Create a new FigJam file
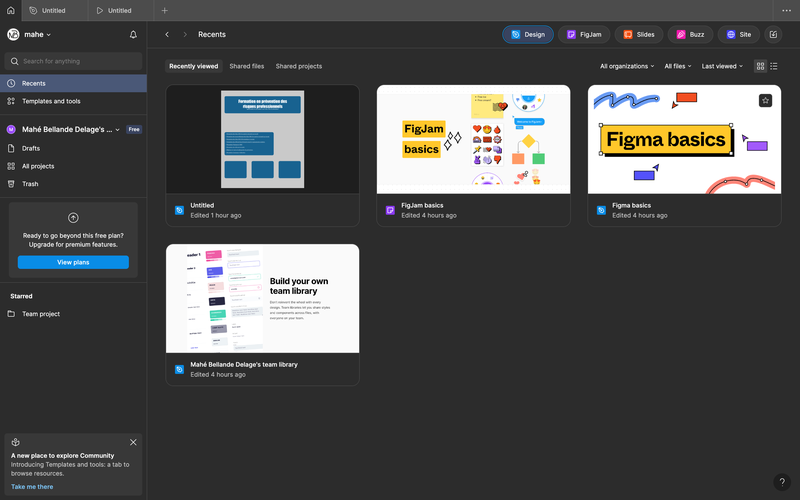 click(584, 35)
